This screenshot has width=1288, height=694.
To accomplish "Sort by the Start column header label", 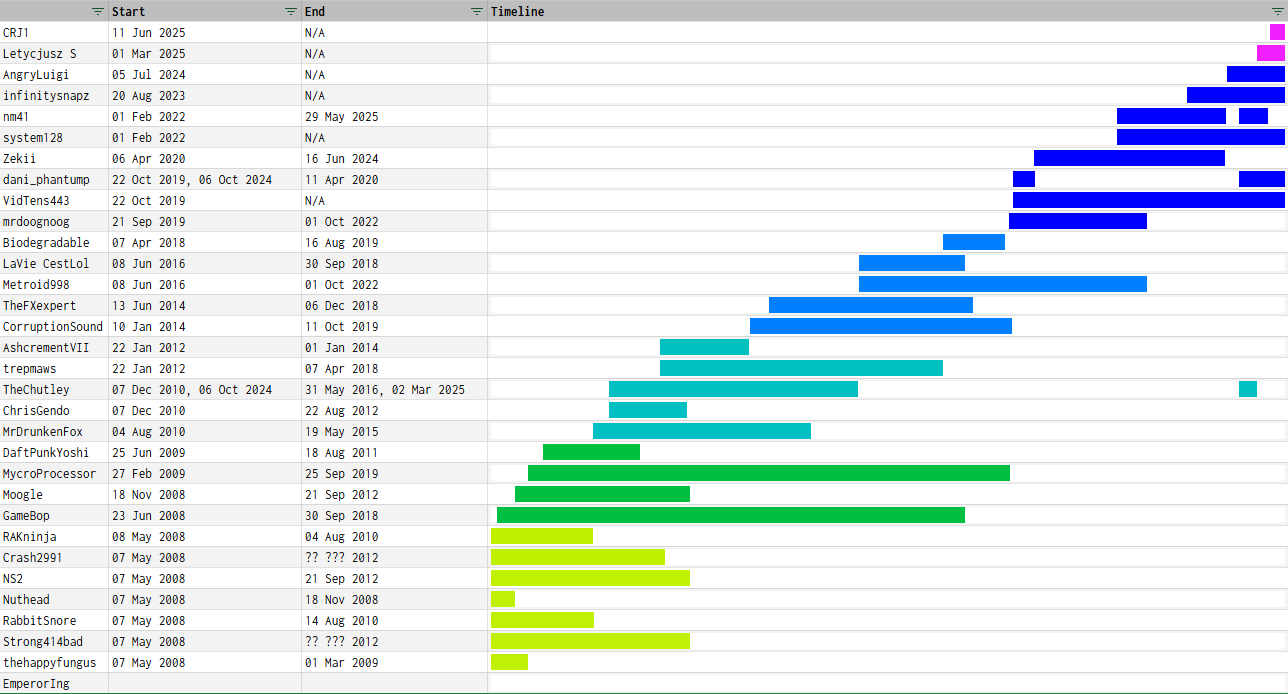I will (x=128, y=12).
